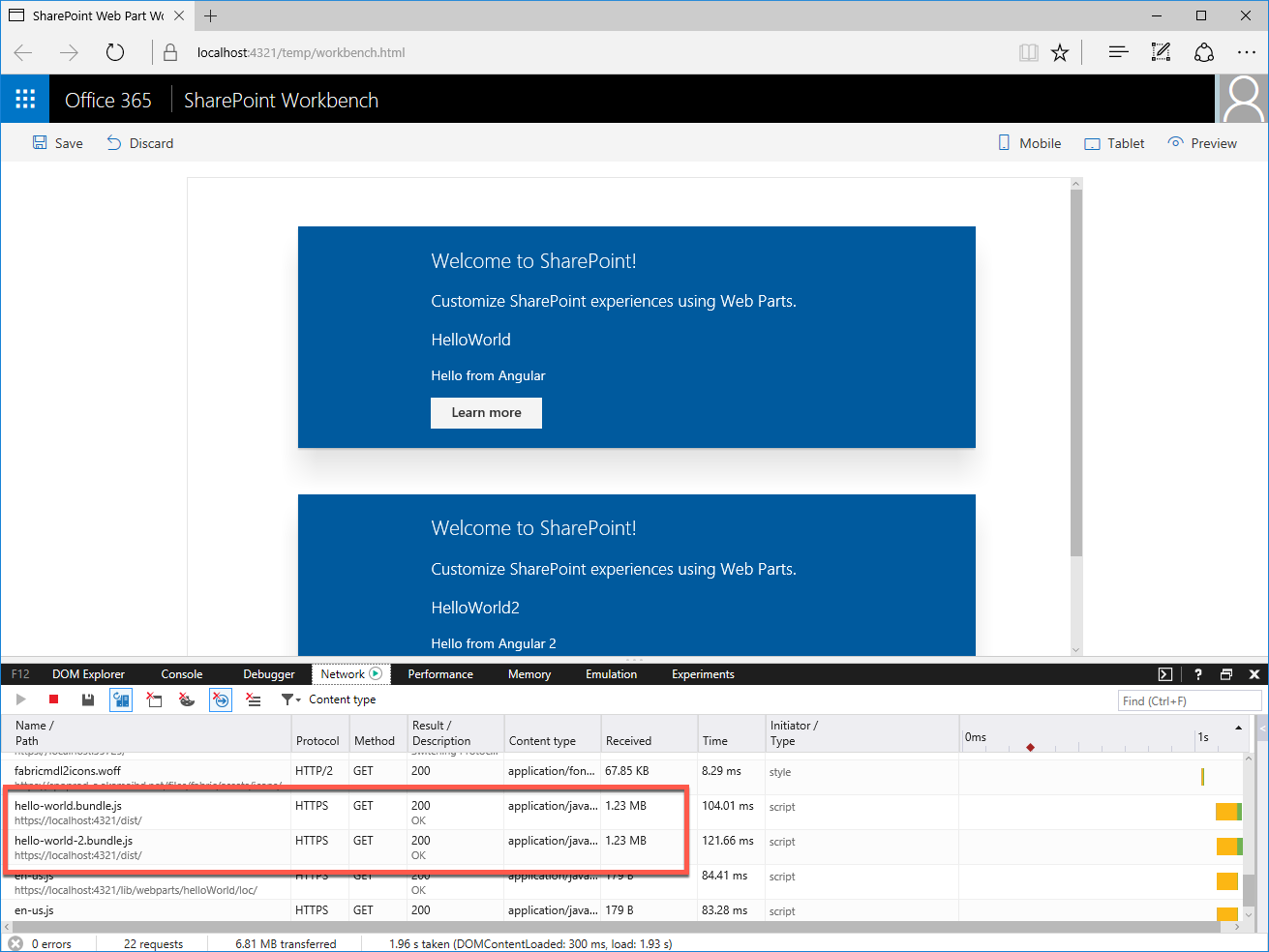Close the SharePoint Web Part Workbench tab
The height and width of the screenshot is (952, 1269).
click(x=179, y=15)
